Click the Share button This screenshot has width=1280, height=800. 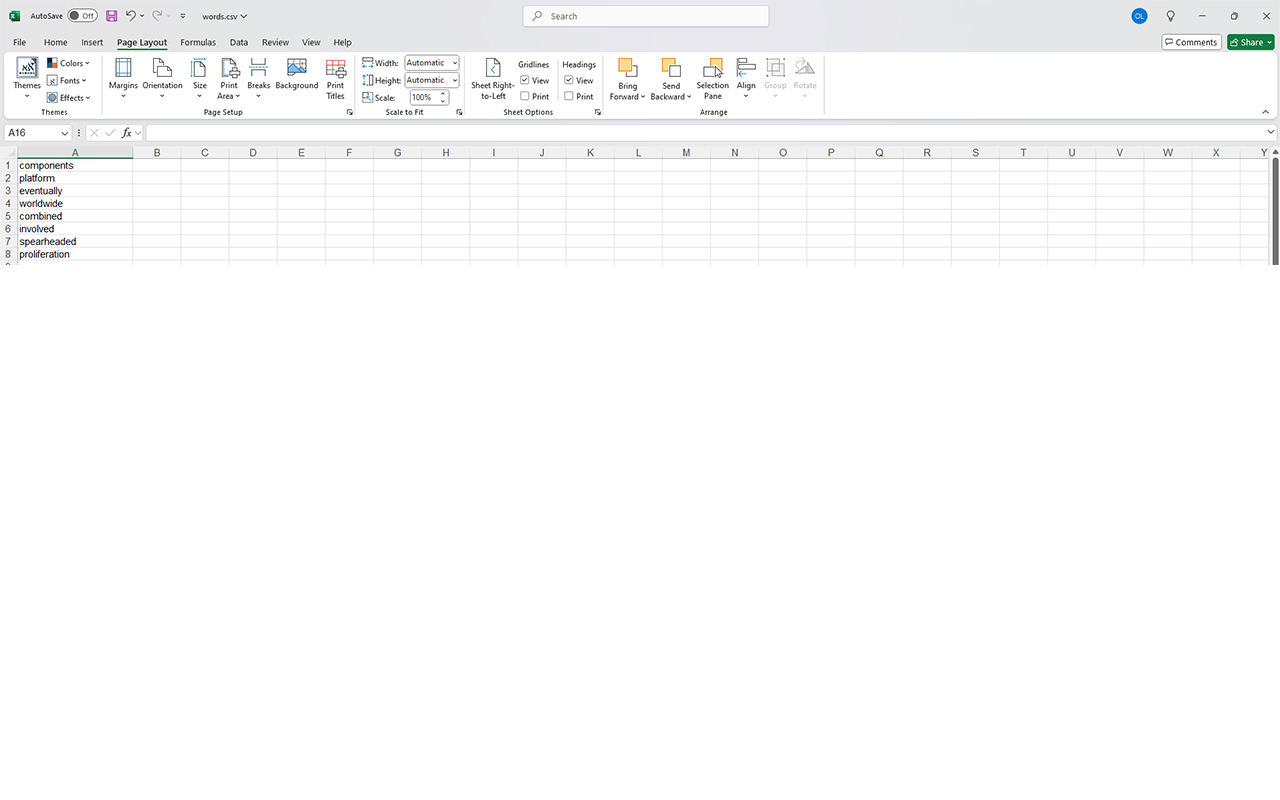pyautogui.click(x=1251, y=42)
